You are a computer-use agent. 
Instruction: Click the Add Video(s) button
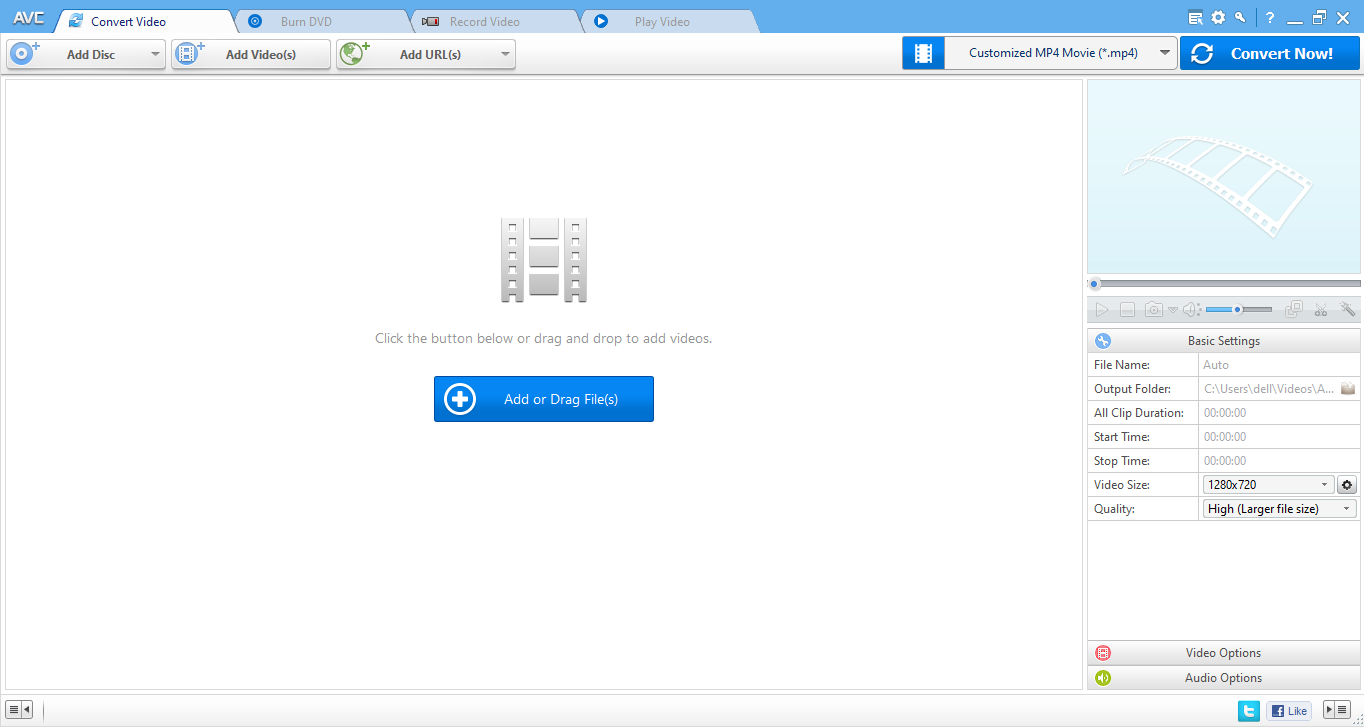click(251, 54)
